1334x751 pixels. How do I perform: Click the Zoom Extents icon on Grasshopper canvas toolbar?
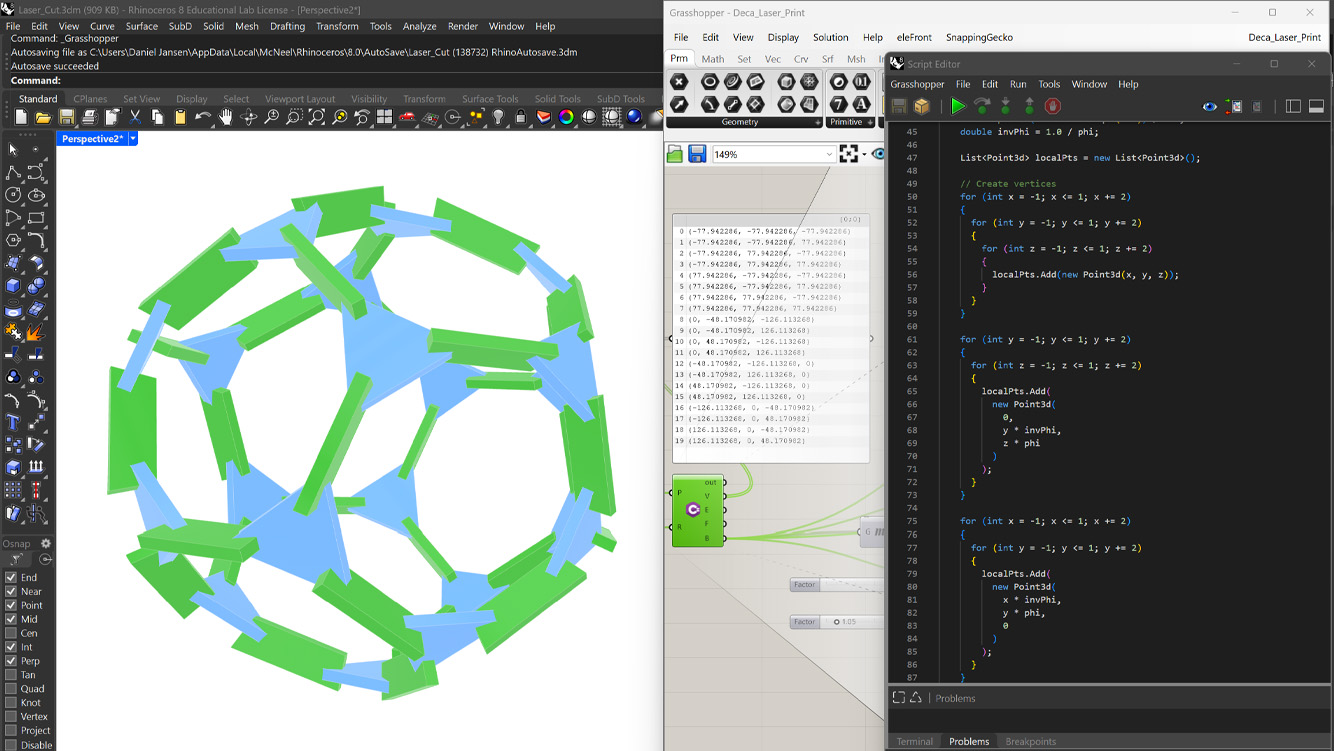(849, 154)
